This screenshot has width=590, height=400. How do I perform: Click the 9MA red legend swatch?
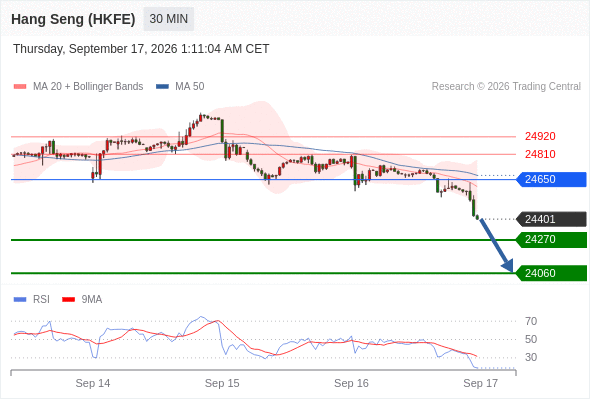(x=68, y=300)
